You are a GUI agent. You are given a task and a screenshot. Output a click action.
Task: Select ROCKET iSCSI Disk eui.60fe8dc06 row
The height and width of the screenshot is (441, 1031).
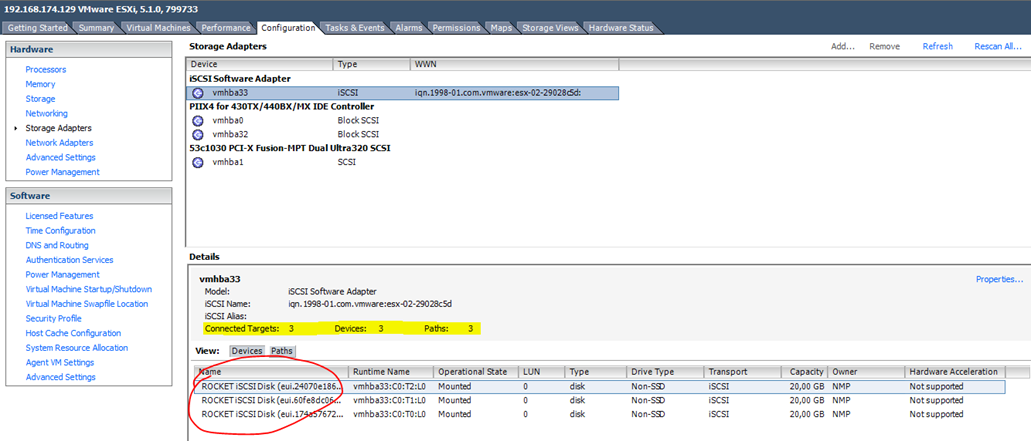point(598,400)
